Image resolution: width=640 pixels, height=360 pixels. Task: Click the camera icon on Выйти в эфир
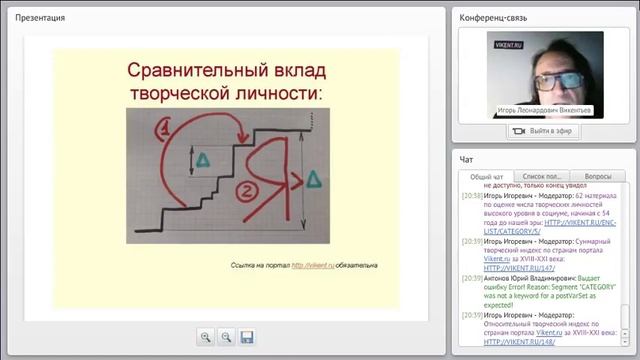(519, 131)
